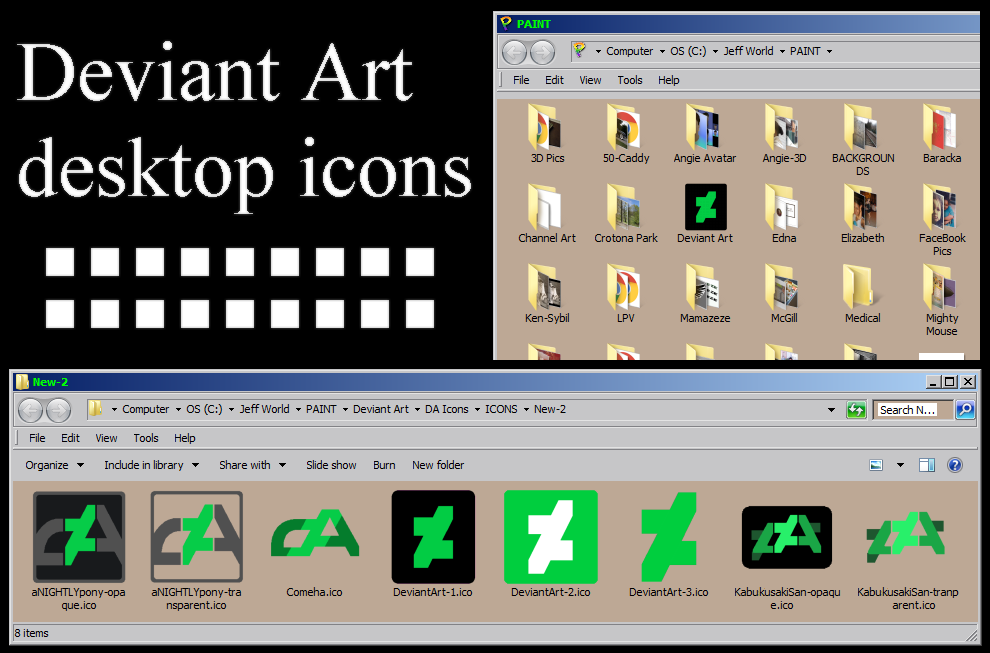The height and width of the screenshot is (653, 990).
Task: Open the Edit menu in New-2 window
Action: point(70,438)
